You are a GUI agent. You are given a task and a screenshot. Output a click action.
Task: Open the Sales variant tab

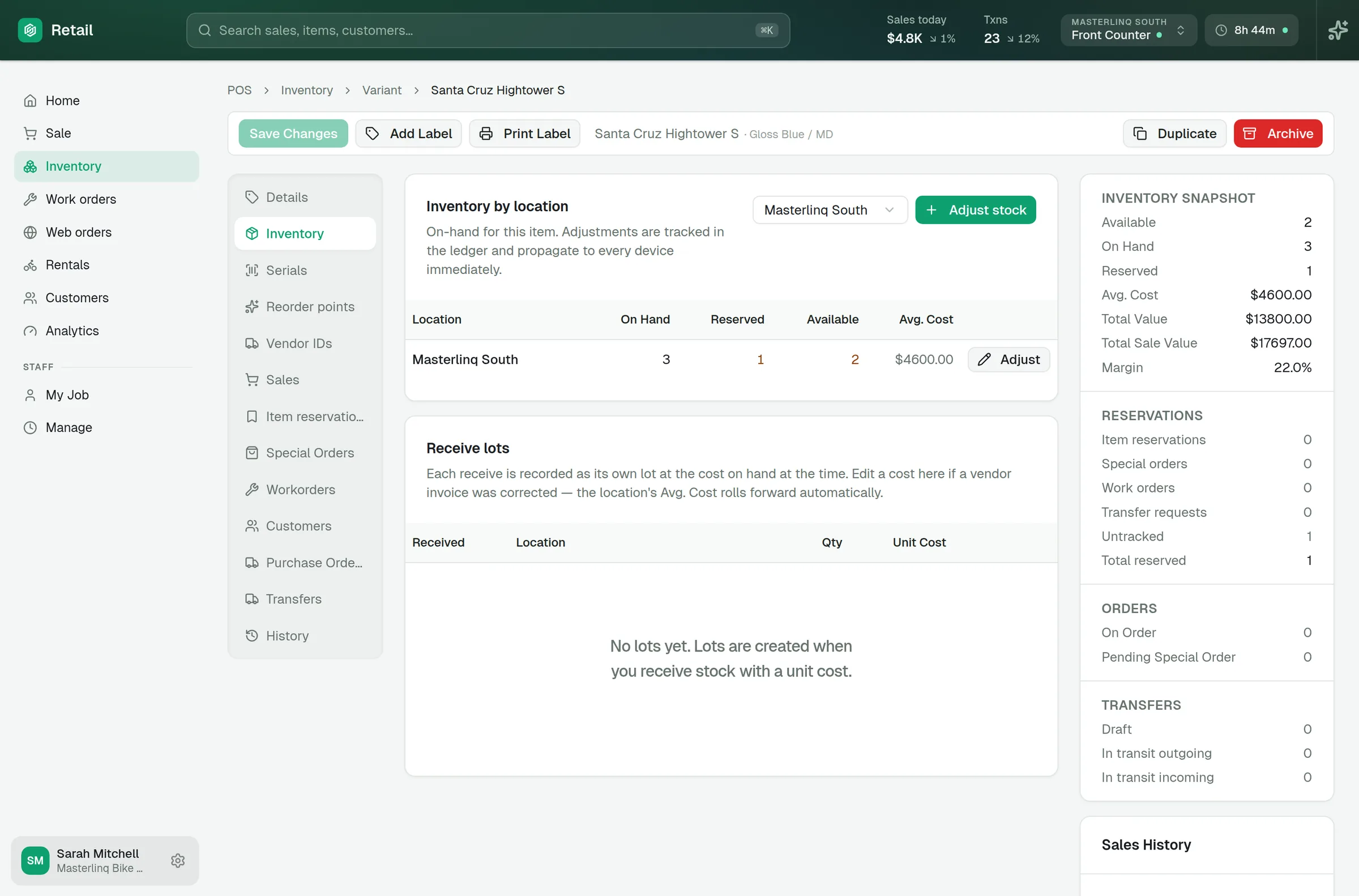tap(305, 379)
